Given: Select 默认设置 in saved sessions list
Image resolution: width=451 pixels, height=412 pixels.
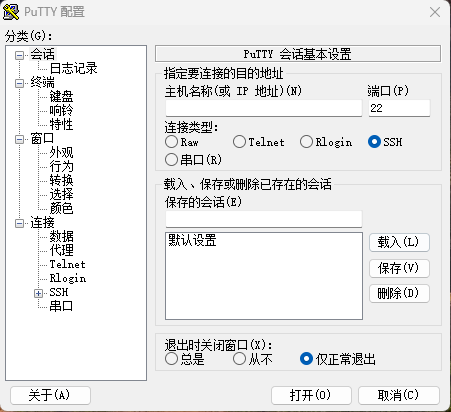Looking at the screenshot, I should (192, 240).
